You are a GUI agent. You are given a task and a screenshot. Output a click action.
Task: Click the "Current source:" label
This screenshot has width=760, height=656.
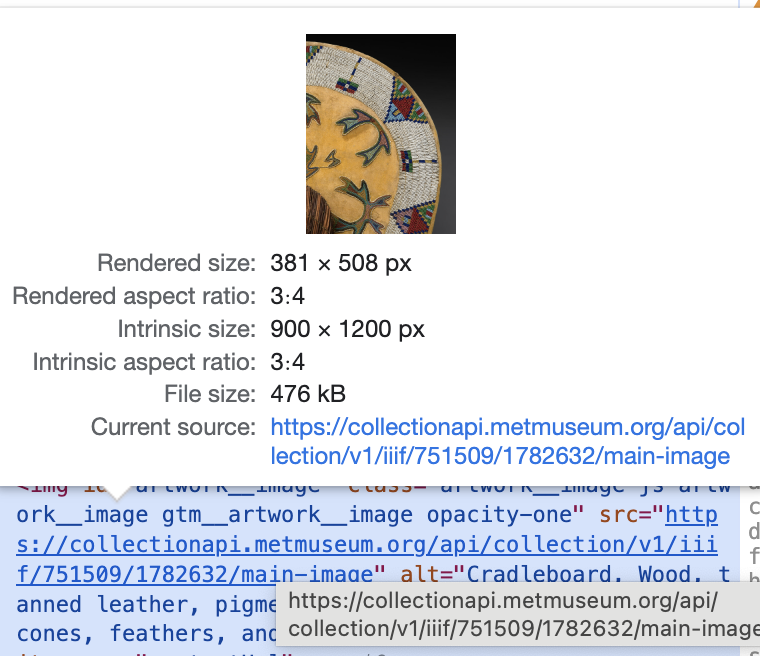point(174,427)
